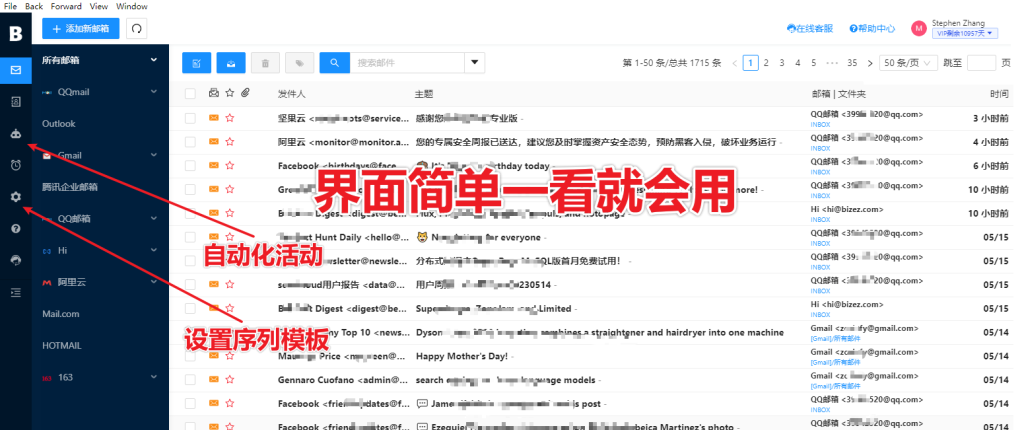Go to page 2 of the mail list
The height and width of the screenshot is (430, 1024).
tap(766, 63)
